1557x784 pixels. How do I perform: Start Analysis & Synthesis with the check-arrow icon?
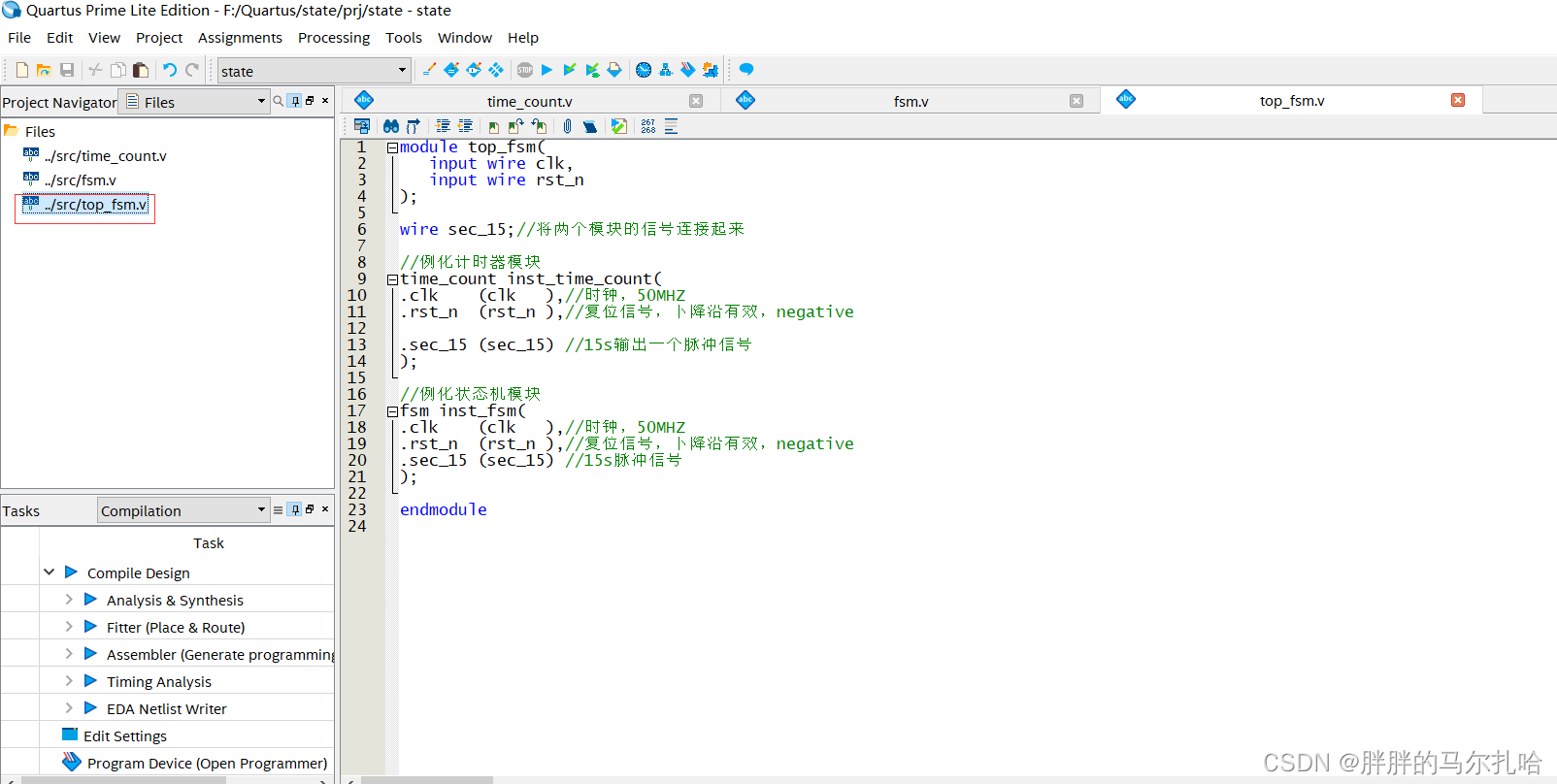coord(570,70)
